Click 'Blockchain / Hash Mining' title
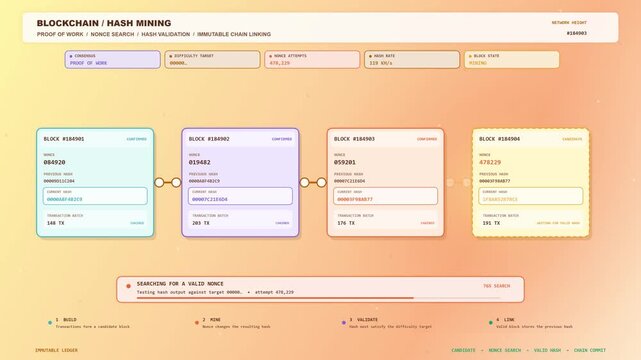The image size is (641, 360). (x=104, y=23)
